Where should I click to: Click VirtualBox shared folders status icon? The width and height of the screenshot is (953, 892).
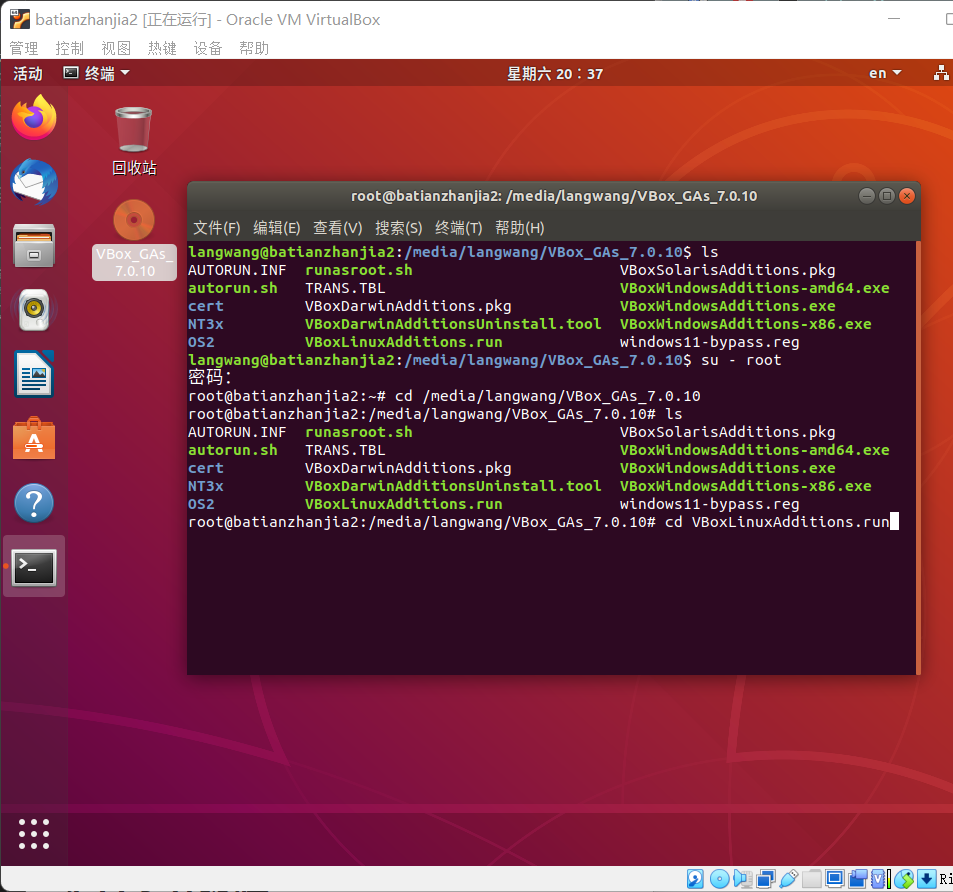[x=812, y=879]
